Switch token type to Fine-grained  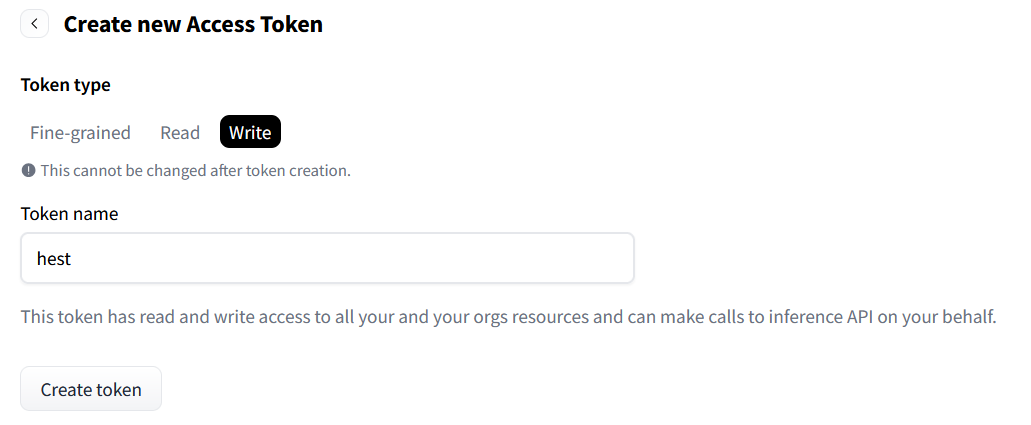(80, 132)
